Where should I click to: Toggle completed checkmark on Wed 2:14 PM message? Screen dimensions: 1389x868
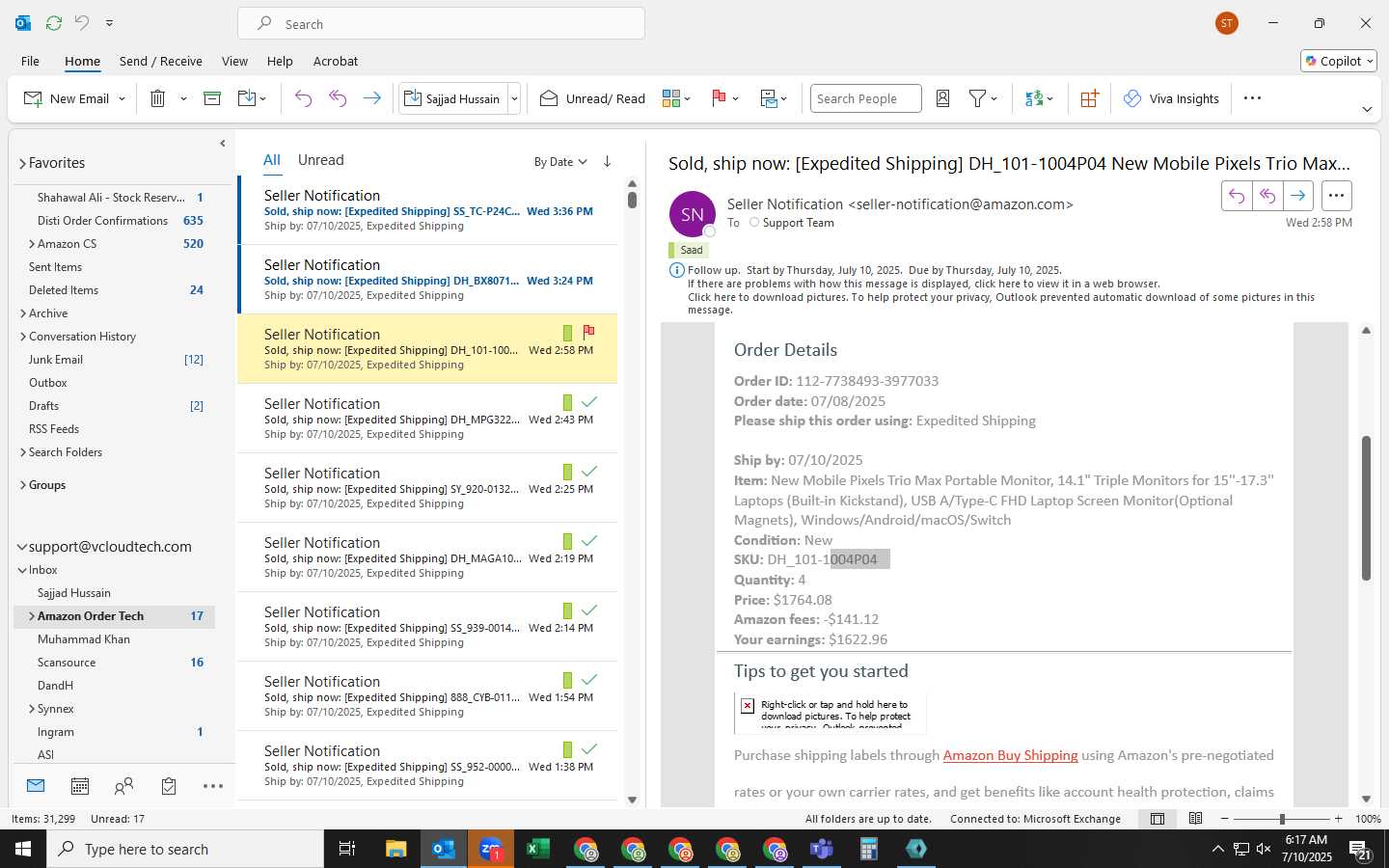[x=589, y=610]
